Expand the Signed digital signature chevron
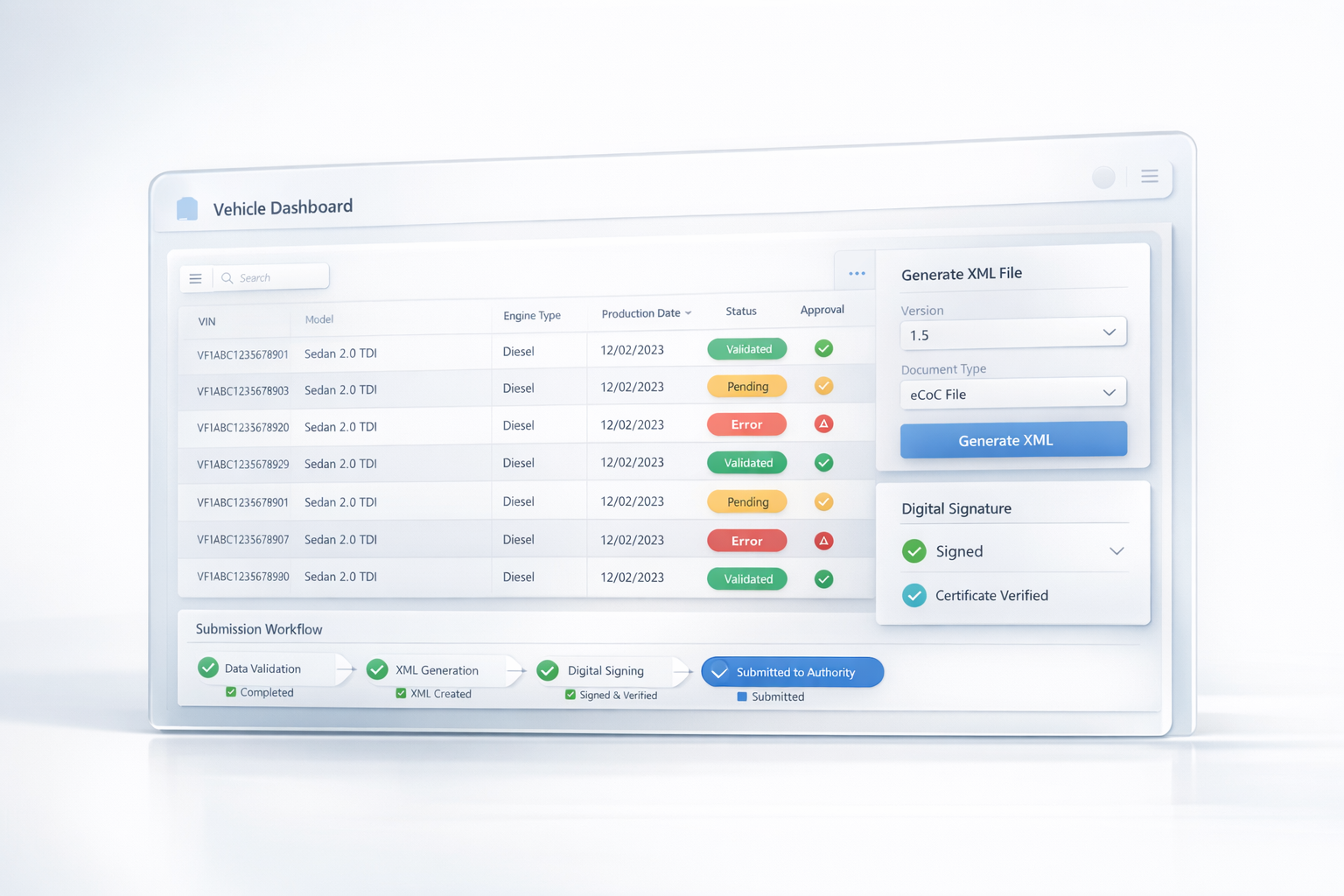The image size is (1344, 896). 1116,551
